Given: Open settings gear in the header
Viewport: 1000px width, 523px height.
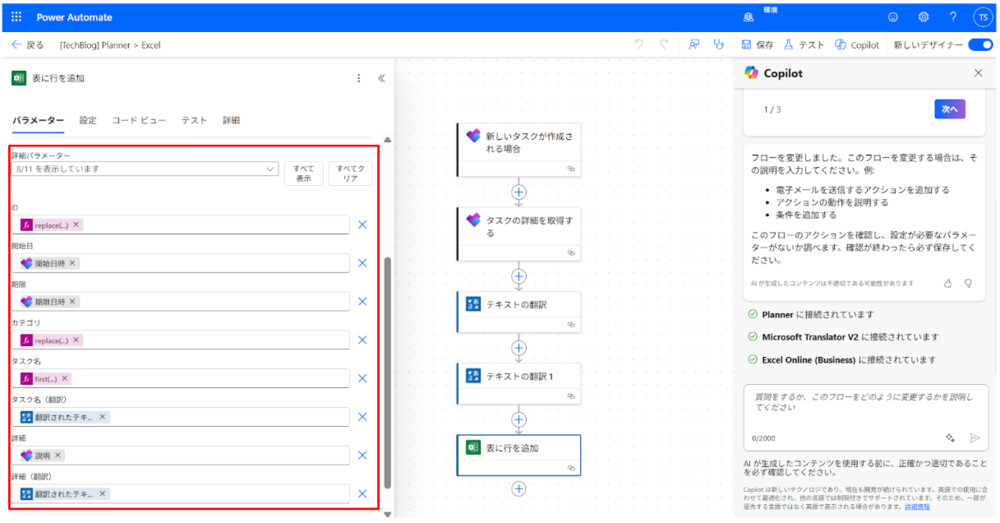Looking at the screenshot, I should (x=923, y=17).
